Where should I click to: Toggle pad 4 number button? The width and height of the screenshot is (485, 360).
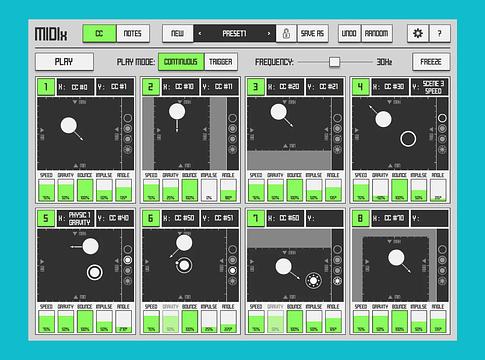point(360,87)
